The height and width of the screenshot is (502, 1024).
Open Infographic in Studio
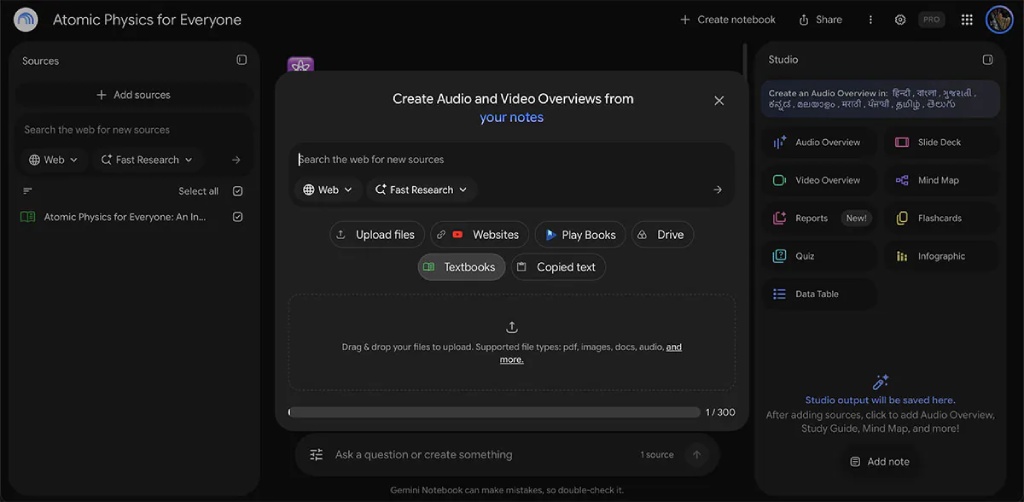click(942, 256)
